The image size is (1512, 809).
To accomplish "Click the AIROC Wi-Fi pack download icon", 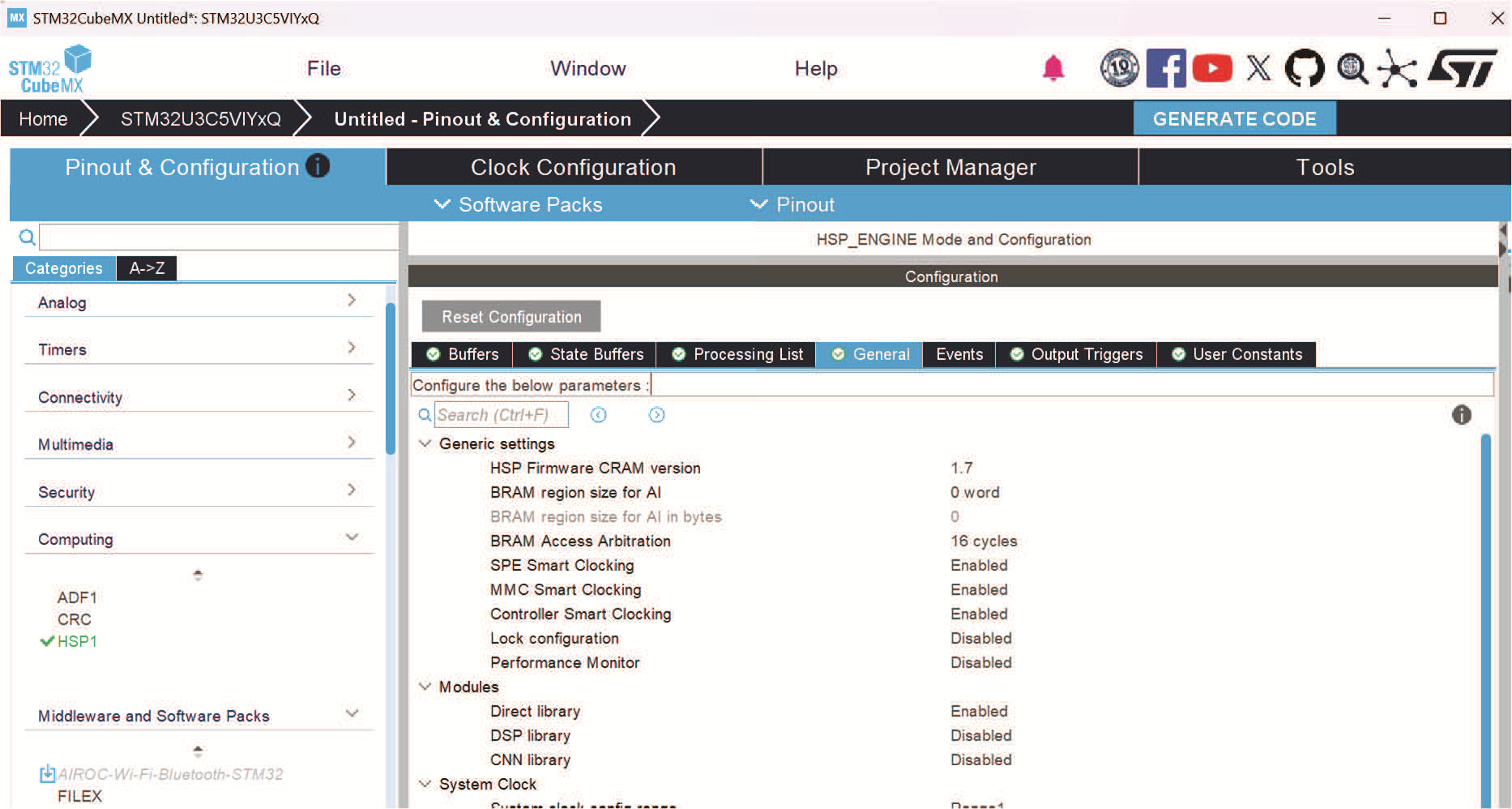I will click(x=48, y=773).
